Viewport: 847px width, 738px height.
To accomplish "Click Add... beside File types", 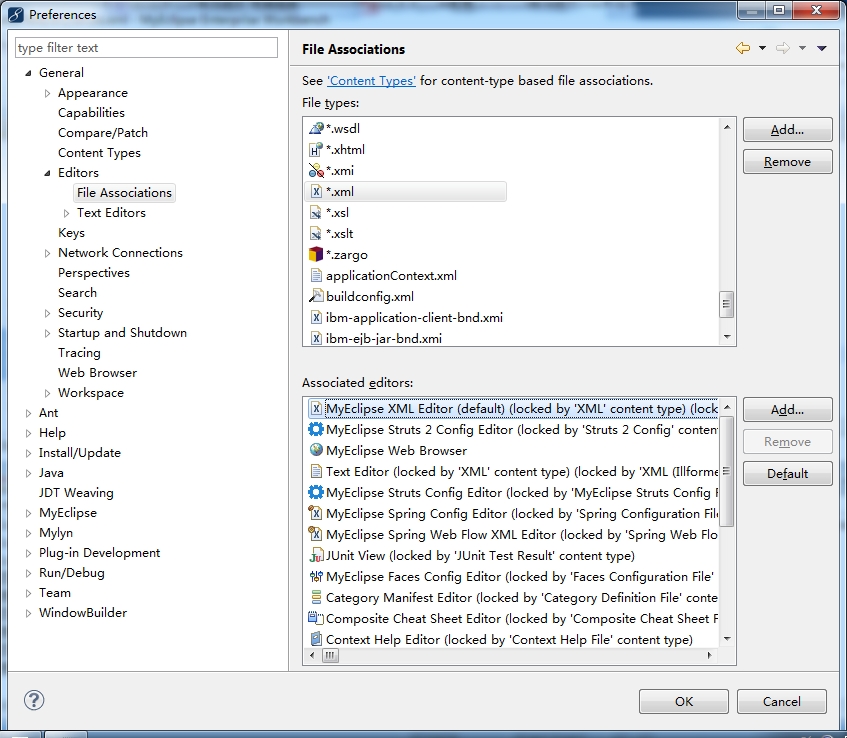I will [788, 130].
